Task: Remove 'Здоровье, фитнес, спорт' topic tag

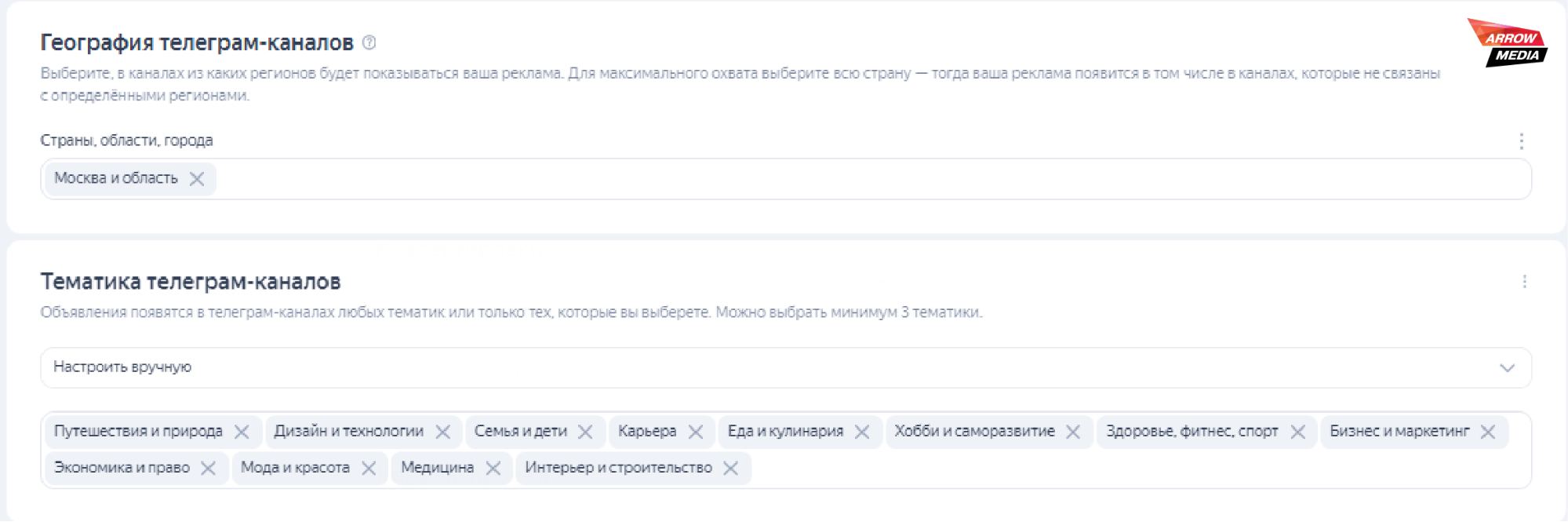Action: 1298,432
